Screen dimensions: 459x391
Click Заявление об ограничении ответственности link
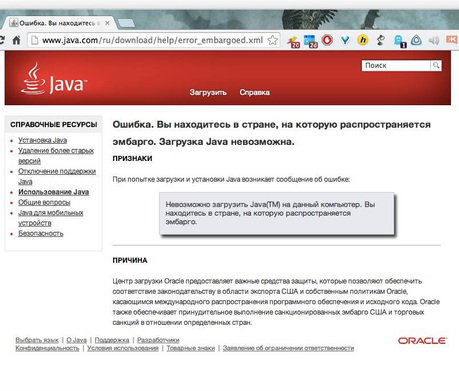(x=288, y=348)
